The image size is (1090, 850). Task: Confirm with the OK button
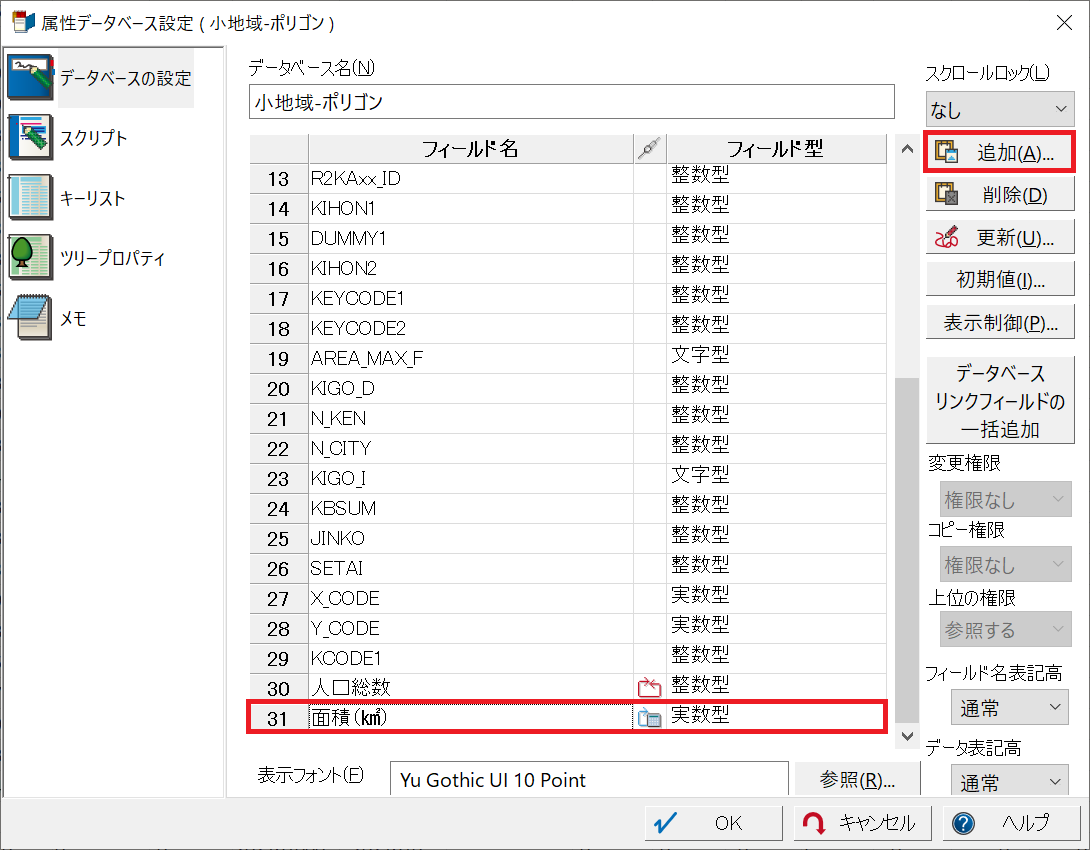pos(713,823)
